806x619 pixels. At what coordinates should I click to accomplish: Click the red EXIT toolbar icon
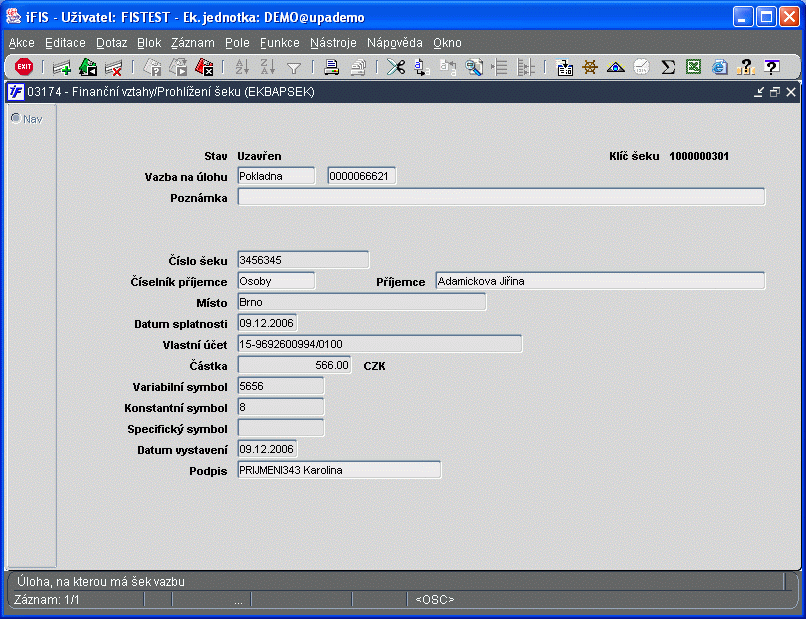point(24,67)
